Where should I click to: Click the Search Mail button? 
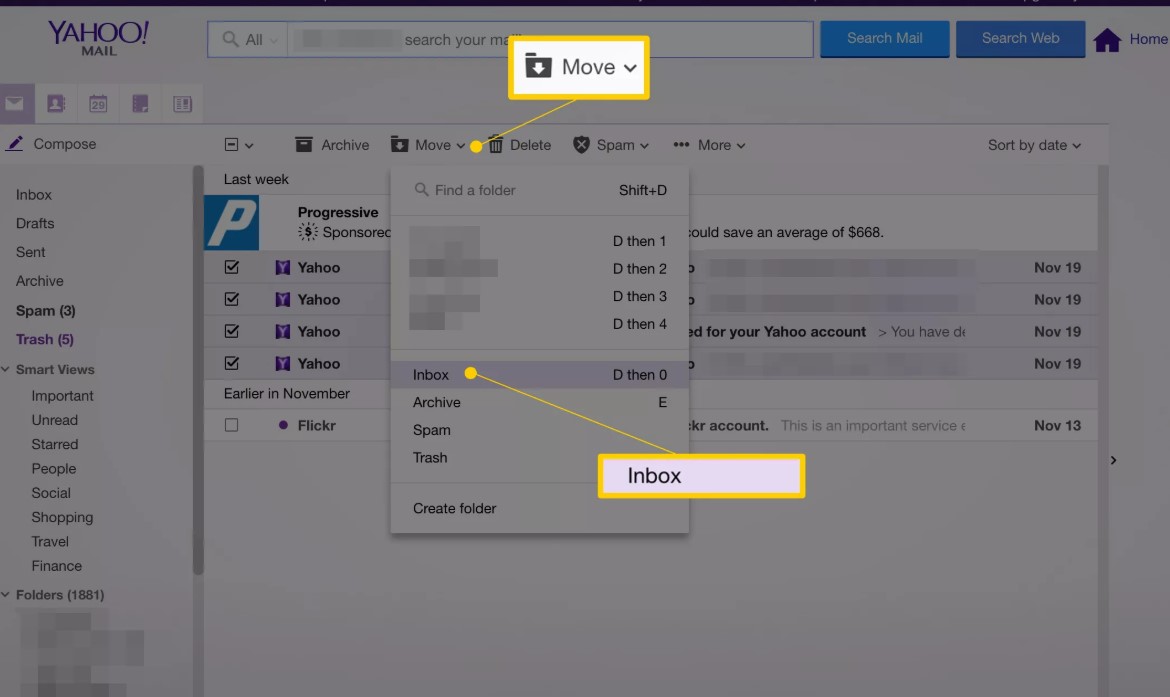pos(884,38)
